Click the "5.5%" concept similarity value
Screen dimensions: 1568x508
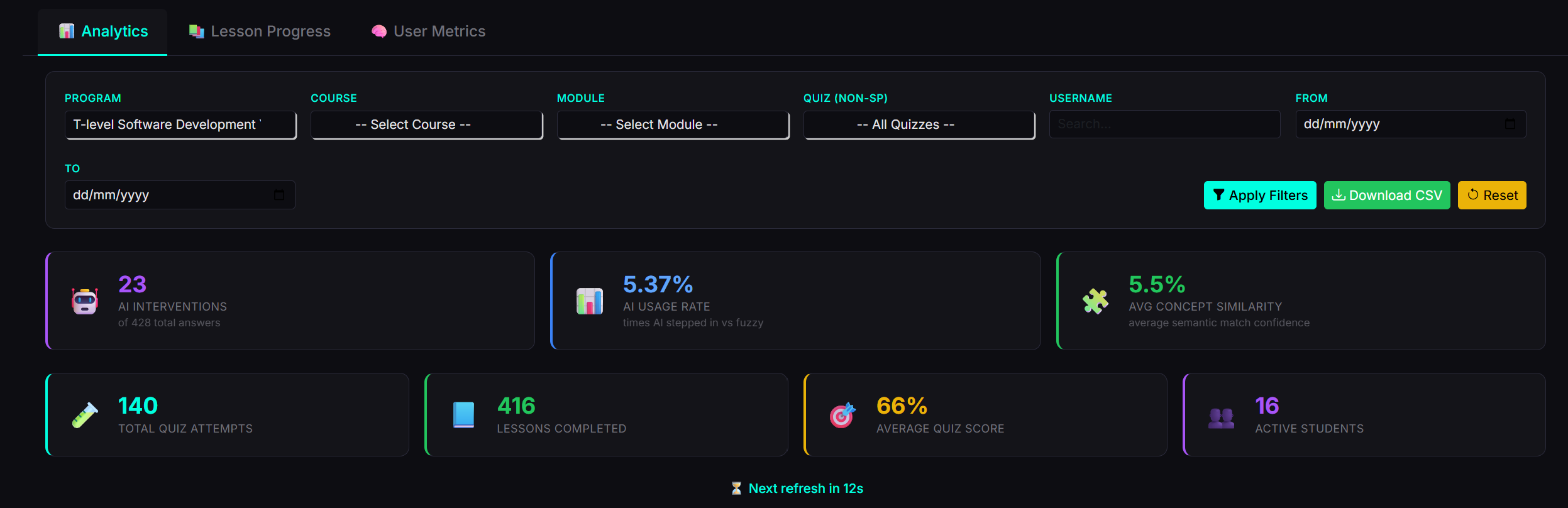tap(1157, 285)
